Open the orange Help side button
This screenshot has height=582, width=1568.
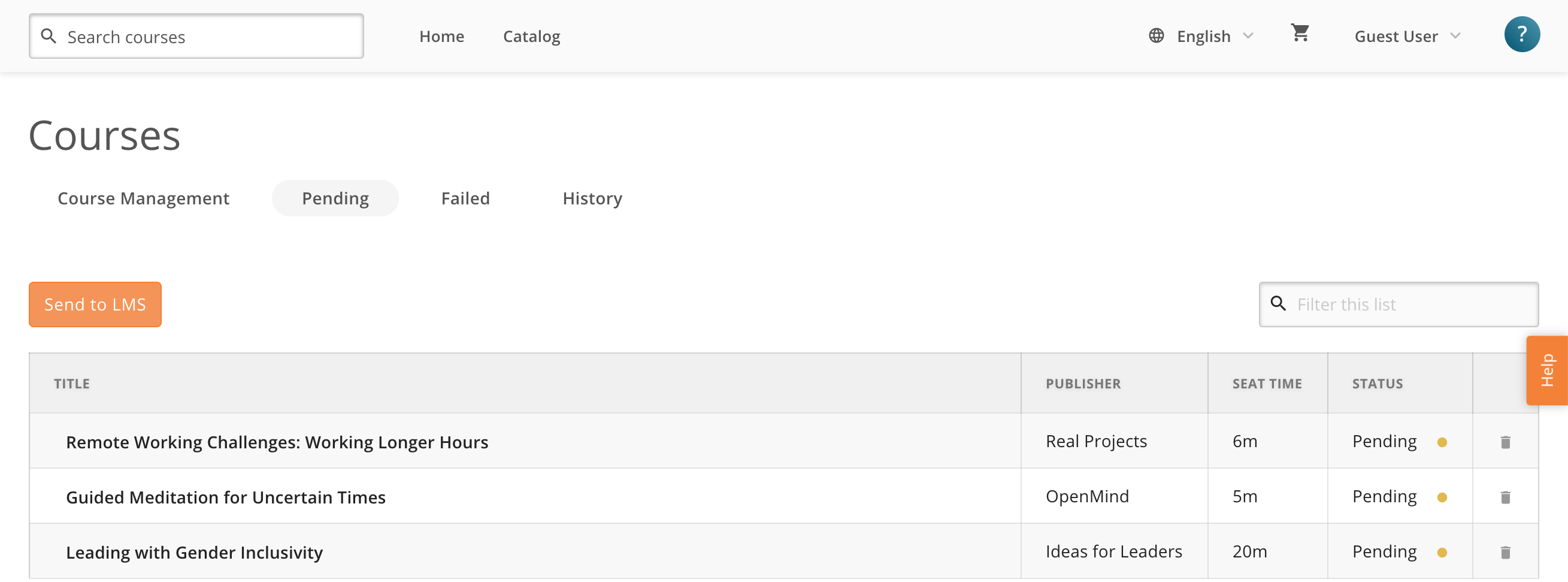coord(1546,370)
